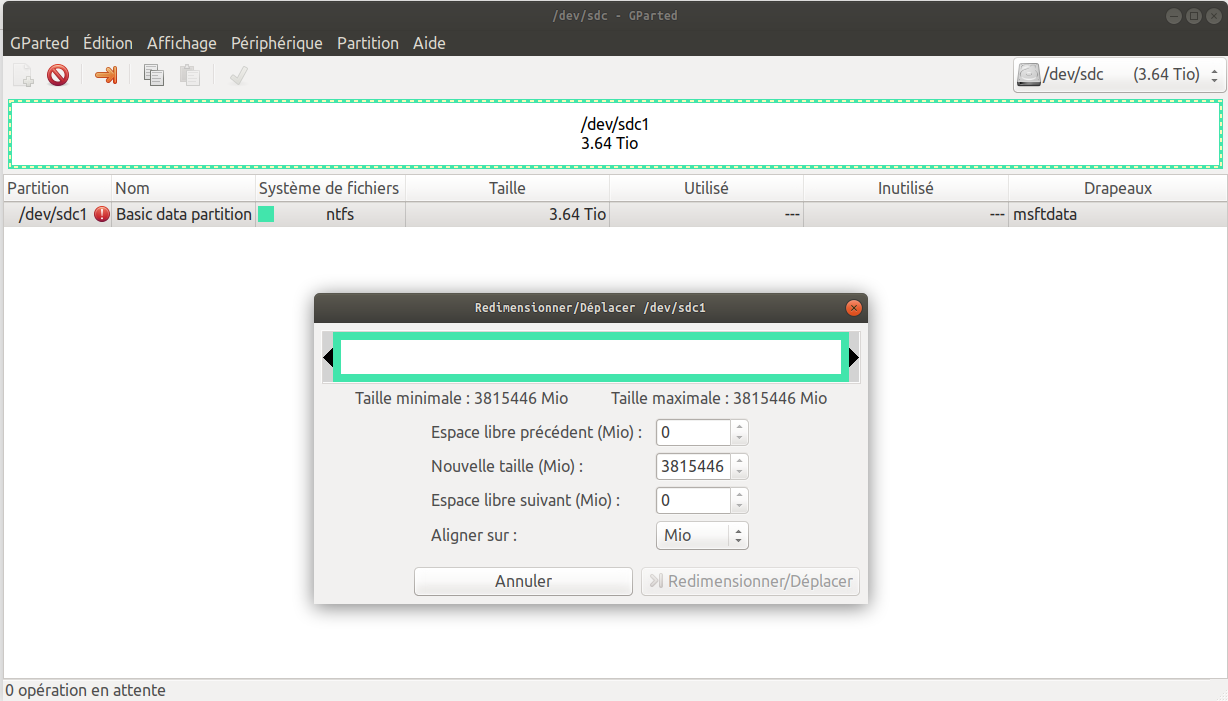This screenshot has height=701, width=1228.
Task: Click the Inutilisé column header
Action: point(906,188)
